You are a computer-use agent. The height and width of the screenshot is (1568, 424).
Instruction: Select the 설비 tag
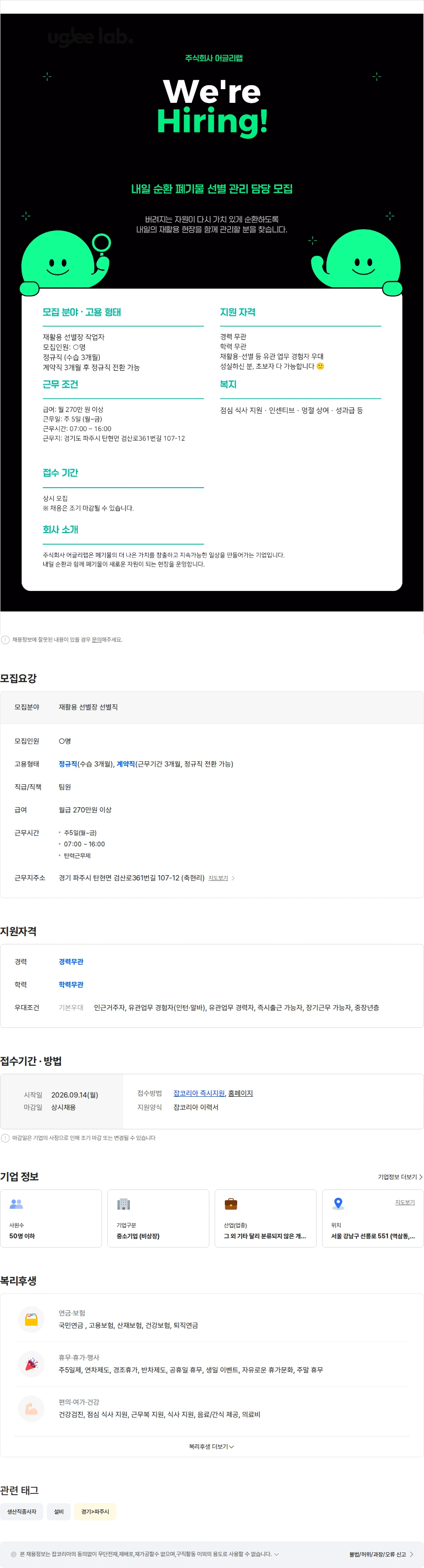point(59,1512)
